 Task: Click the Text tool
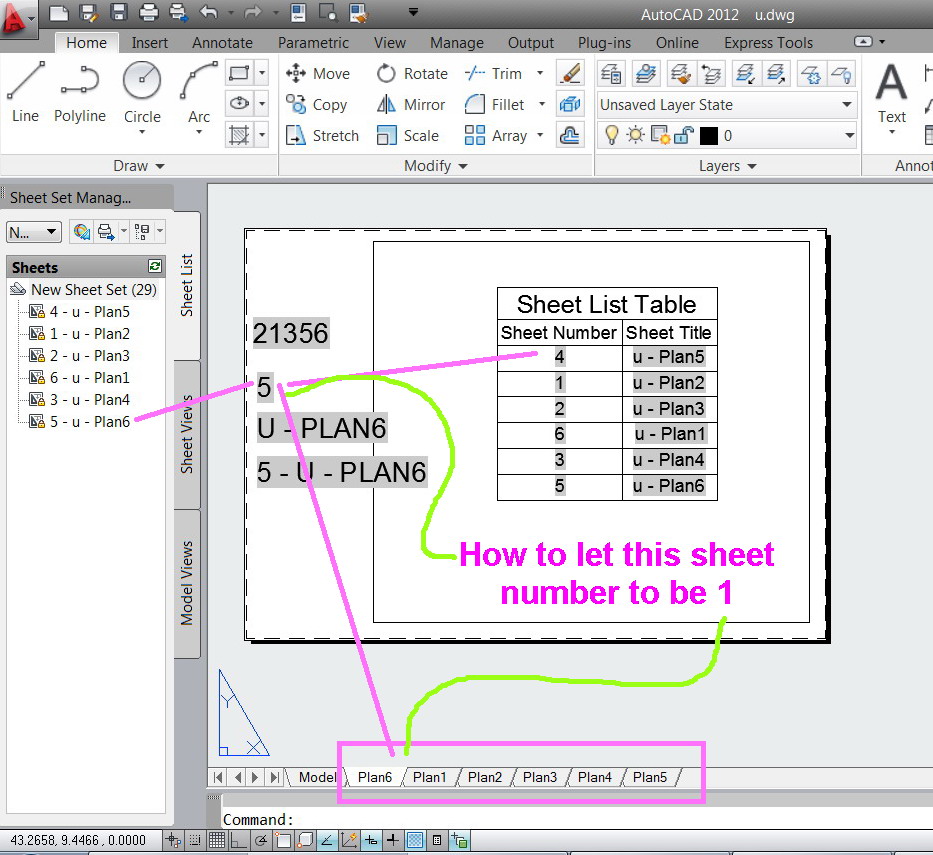tap(890, 95)
